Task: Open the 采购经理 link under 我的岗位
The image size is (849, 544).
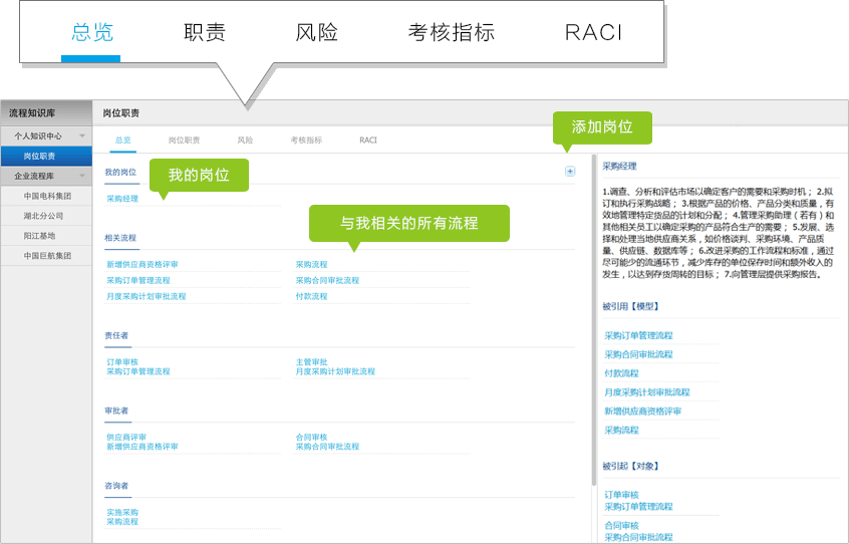Action: [123, 199]
